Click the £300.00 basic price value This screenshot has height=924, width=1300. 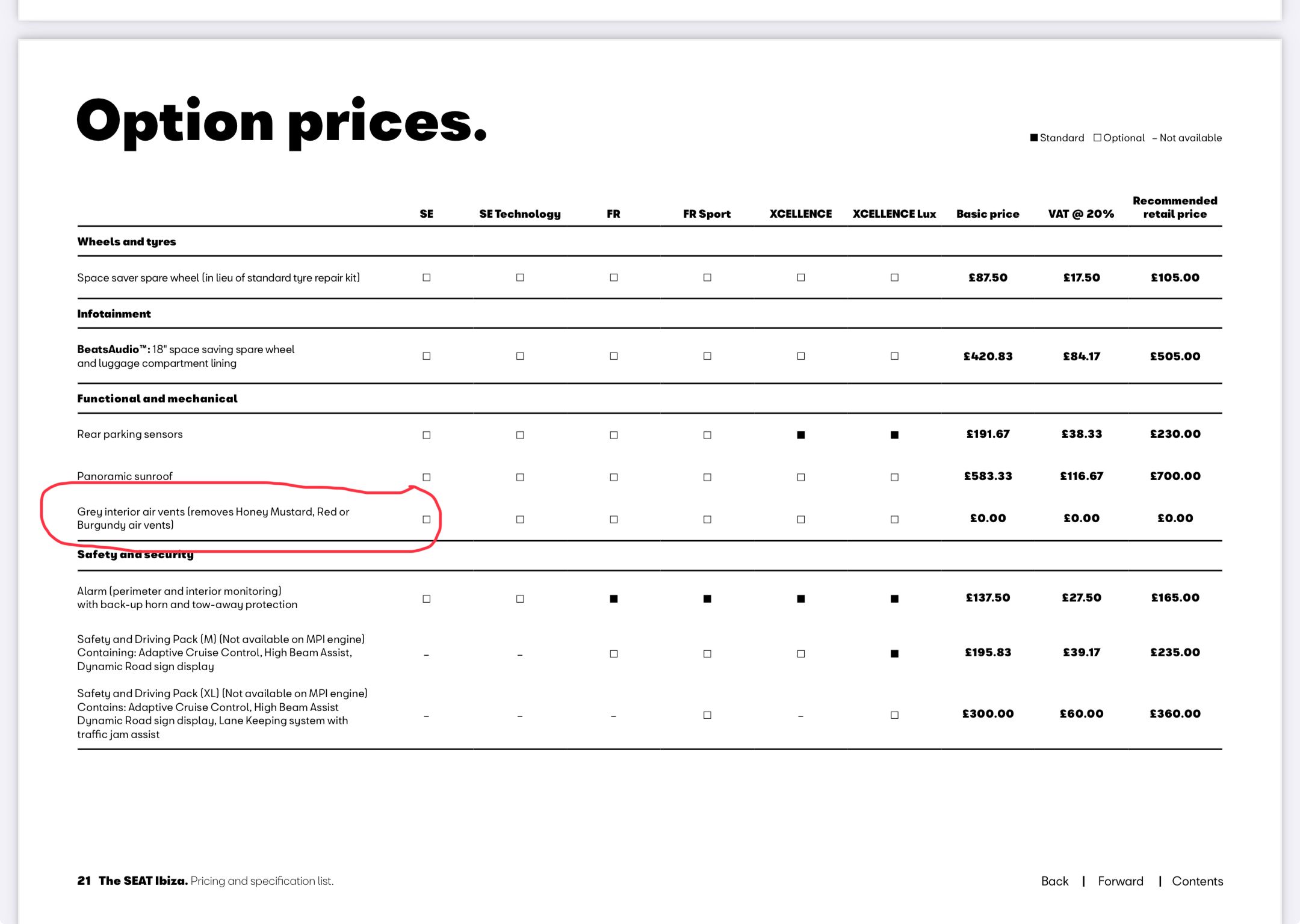[x=988, y=713]
